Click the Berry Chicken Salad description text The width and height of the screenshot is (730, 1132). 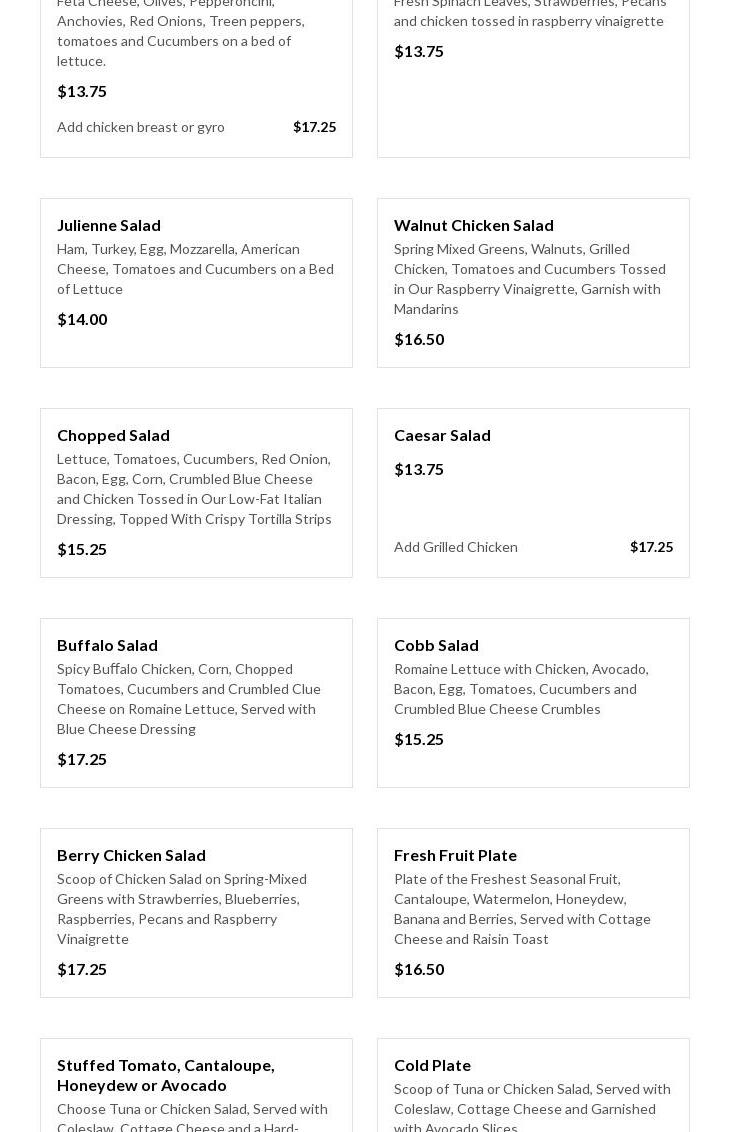pos(182,909)
